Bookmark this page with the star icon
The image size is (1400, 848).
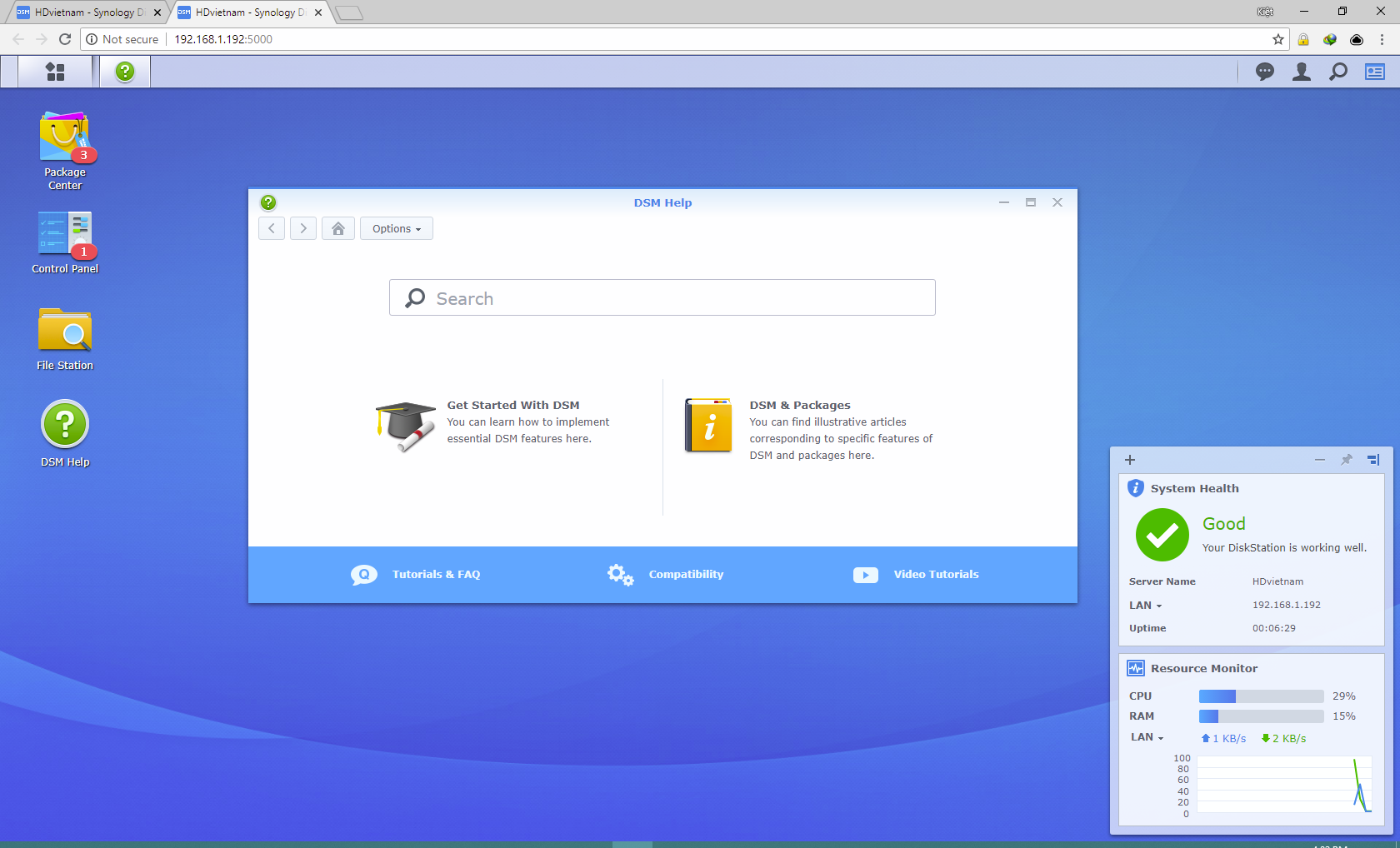1278,39
